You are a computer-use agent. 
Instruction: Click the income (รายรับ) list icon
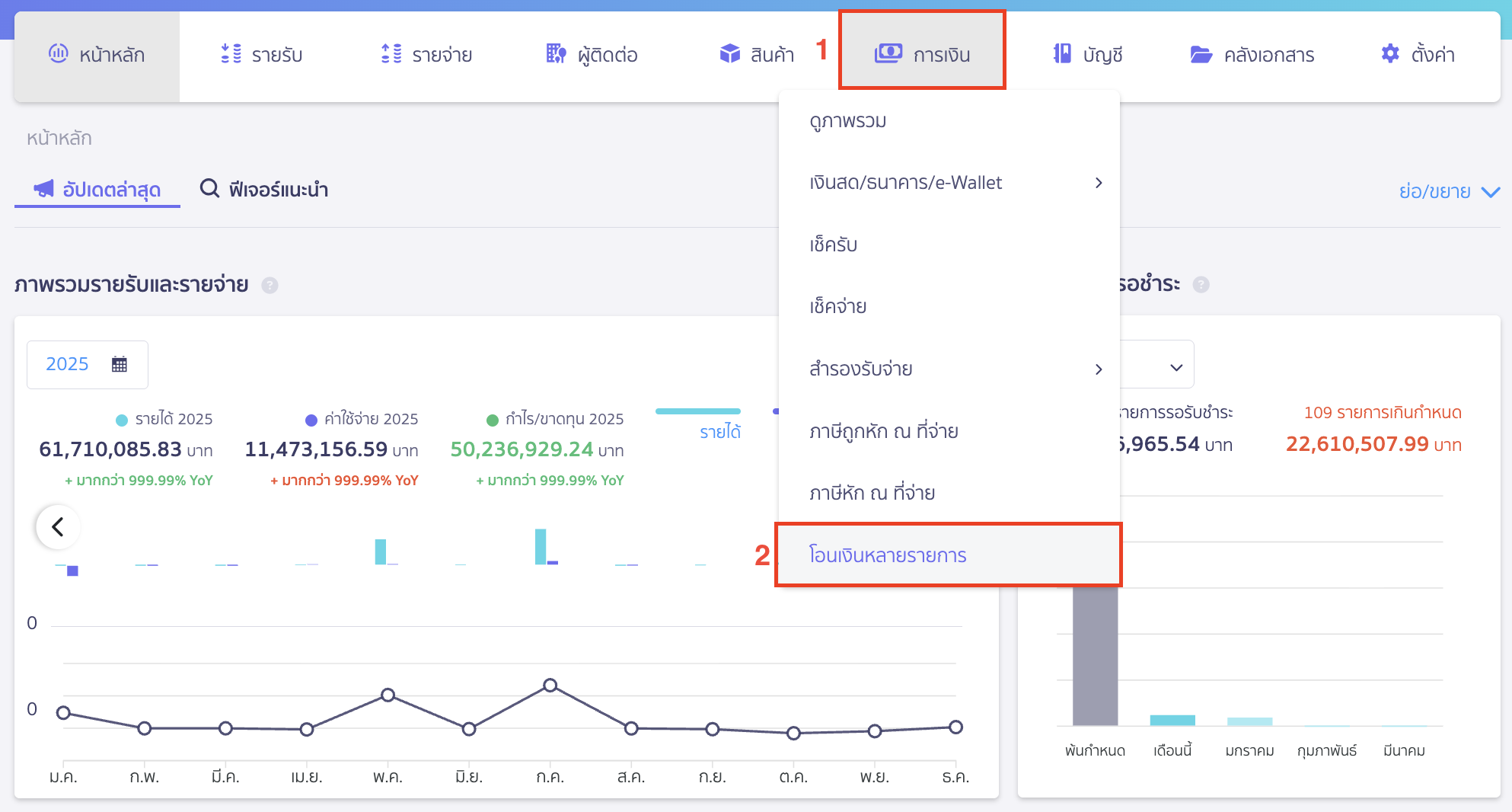tap(231, 53)
